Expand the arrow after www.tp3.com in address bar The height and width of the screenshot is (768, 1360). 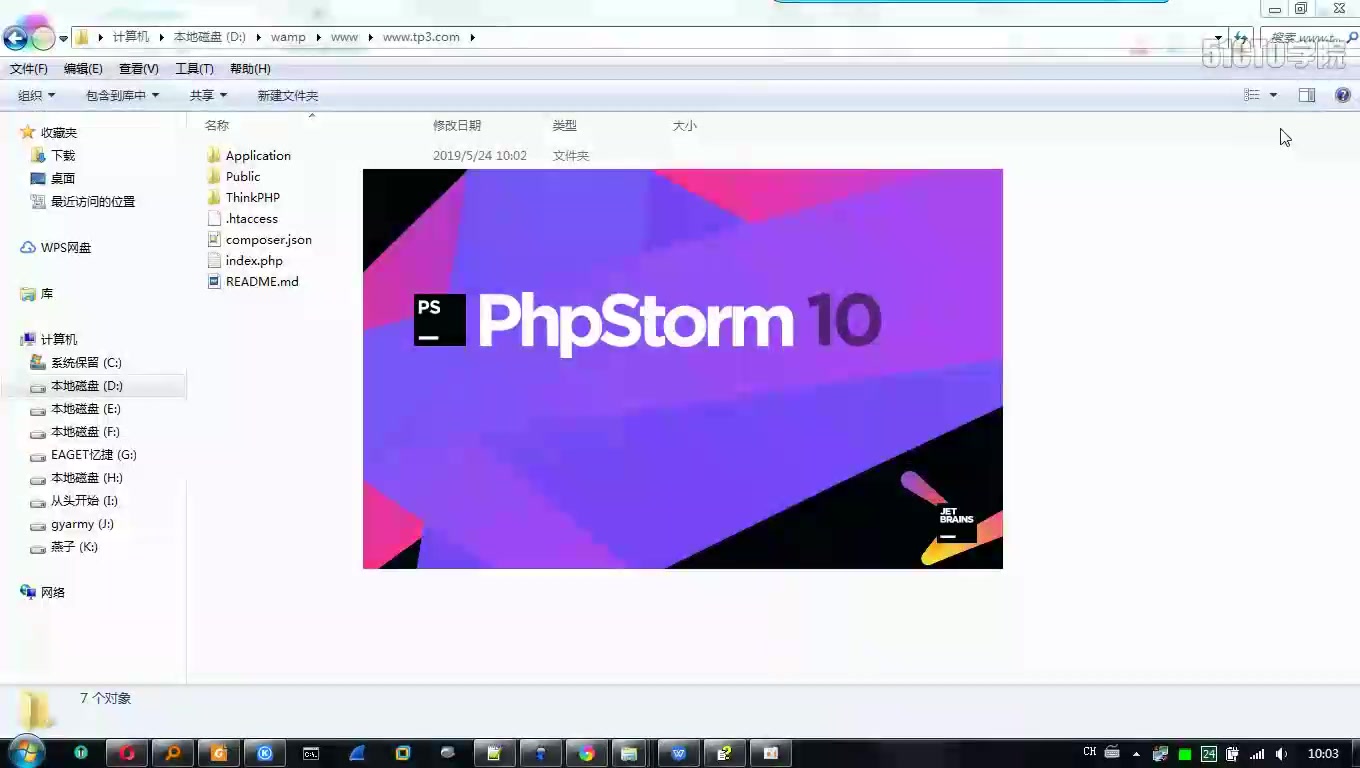pos(472,37)
